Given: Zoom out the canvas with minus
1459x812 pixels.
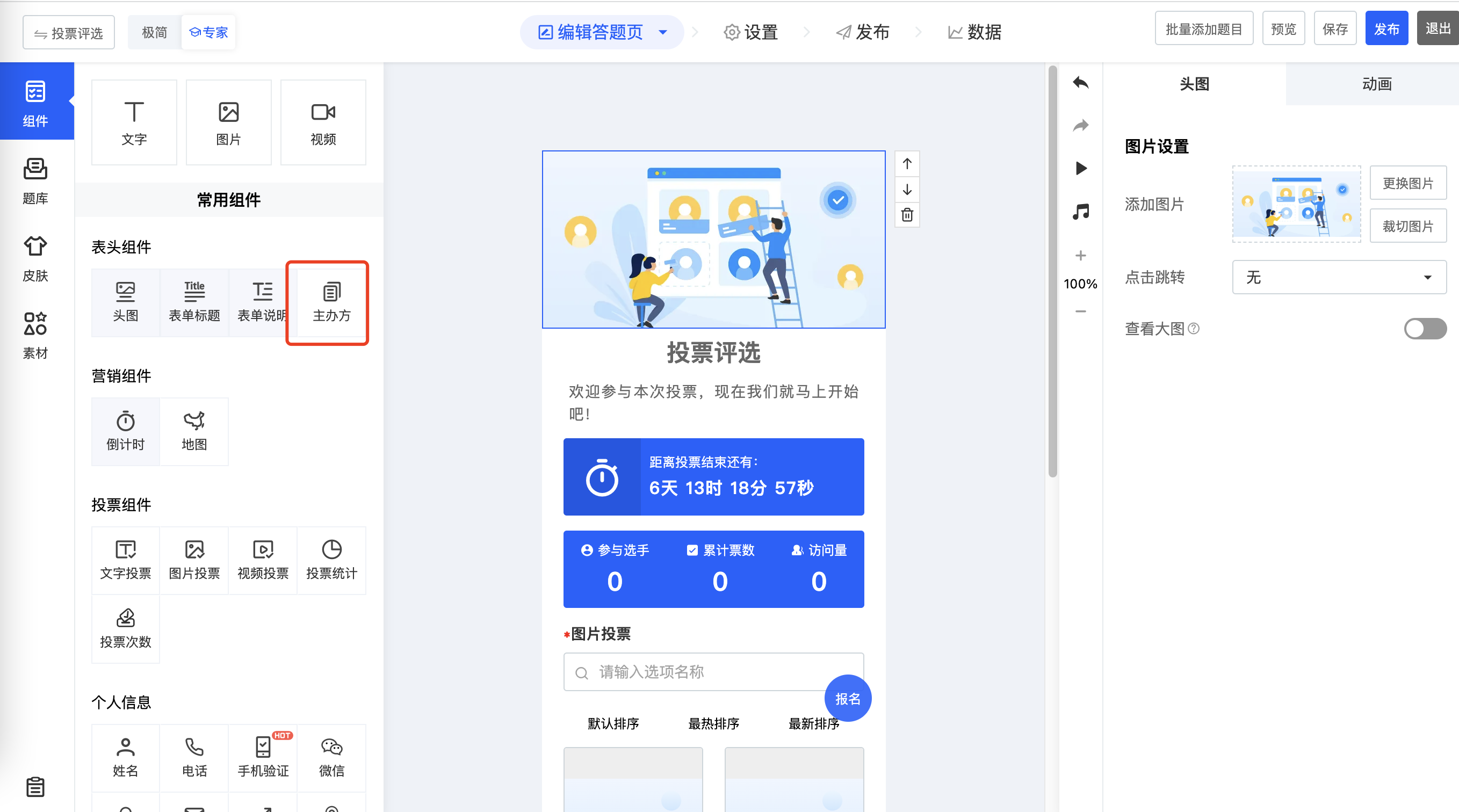Looking at the screenshot, I should (x=1081, y=311).
